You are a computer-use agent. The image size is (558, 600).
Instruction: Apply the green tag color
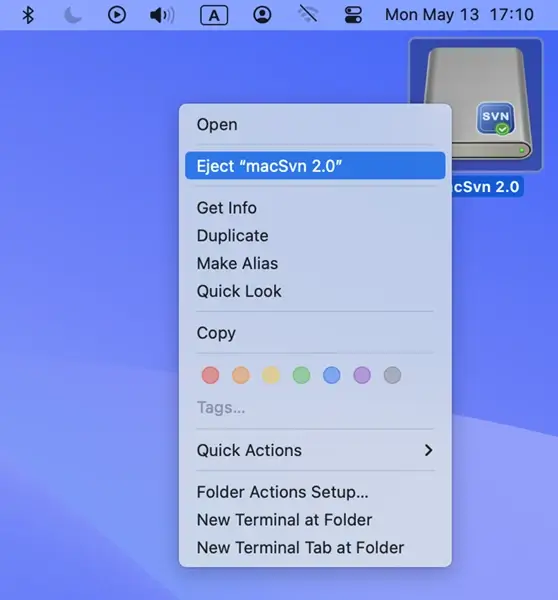302,375
